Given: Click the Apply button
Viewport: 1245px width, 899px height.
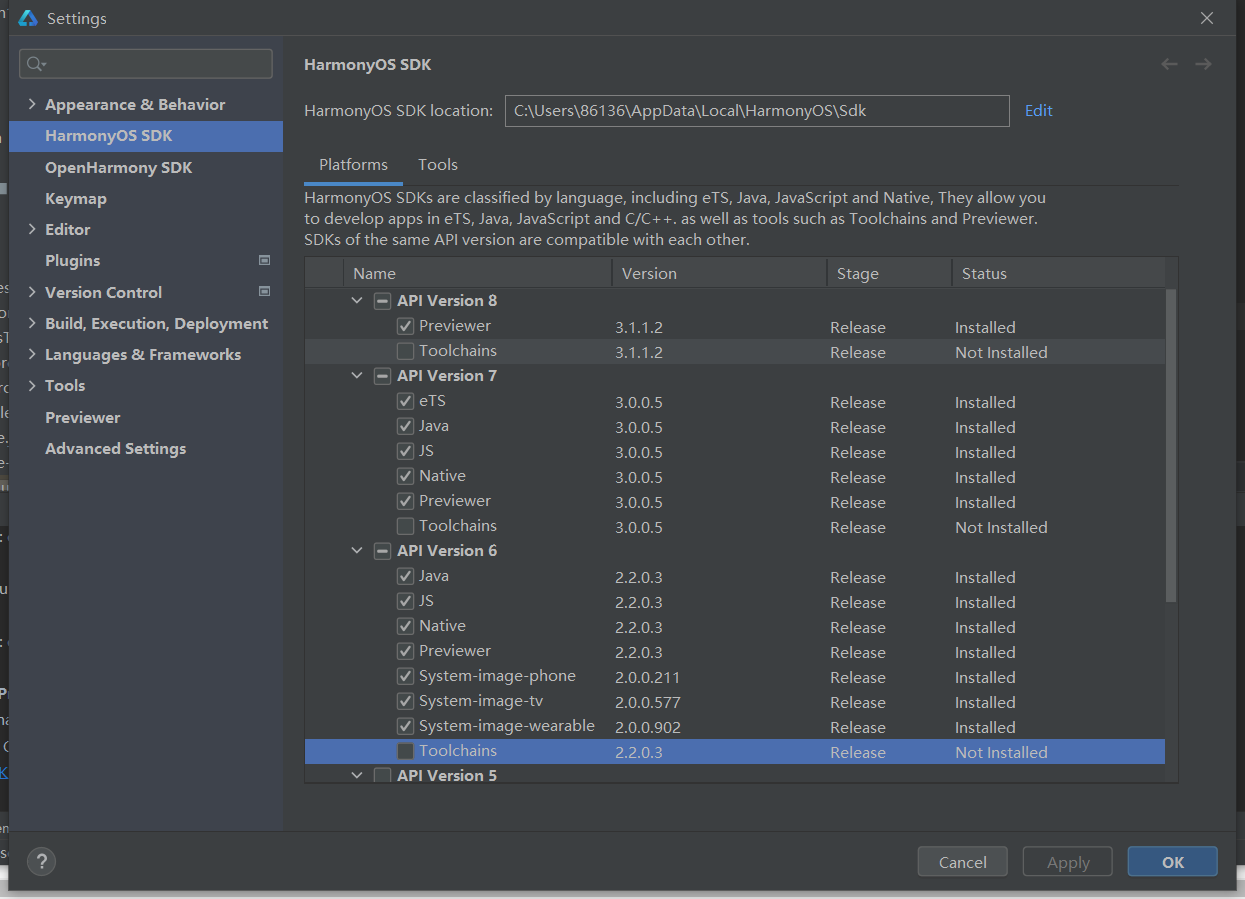Looking at the screenshot, I should pyautogui.click(x=1068, y=862).
